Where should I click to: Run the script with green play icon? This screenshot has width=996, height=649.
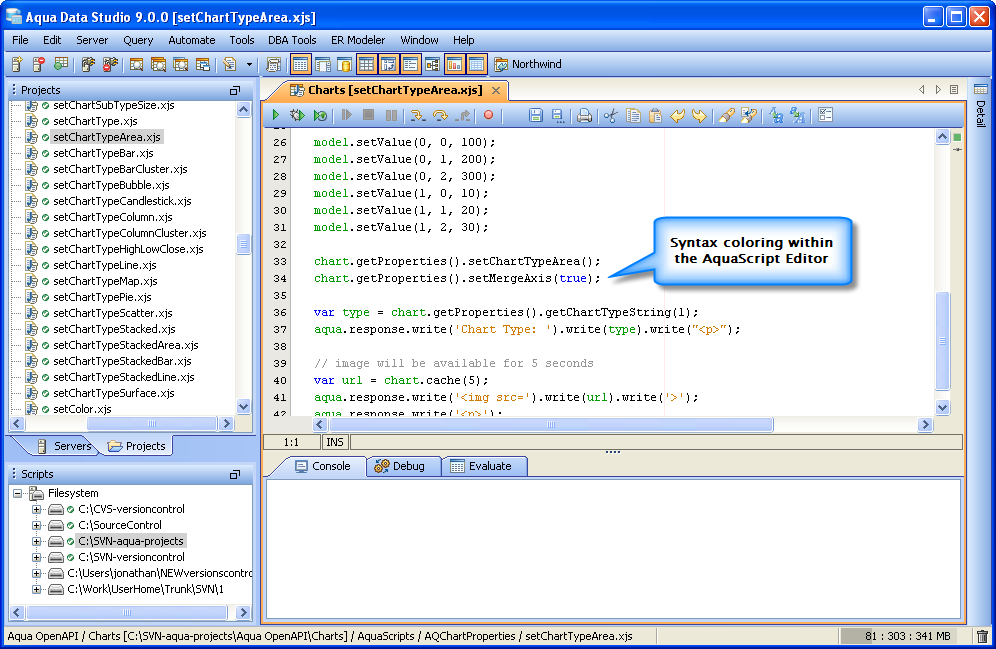276,116
